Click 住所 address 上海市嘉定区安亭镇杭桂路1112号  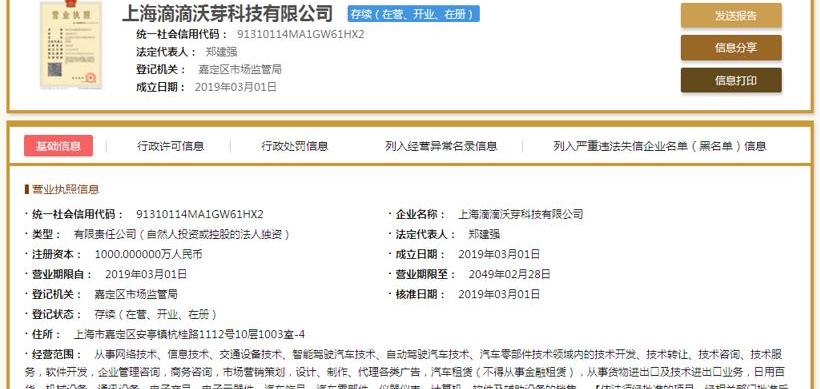pos(189,335)
